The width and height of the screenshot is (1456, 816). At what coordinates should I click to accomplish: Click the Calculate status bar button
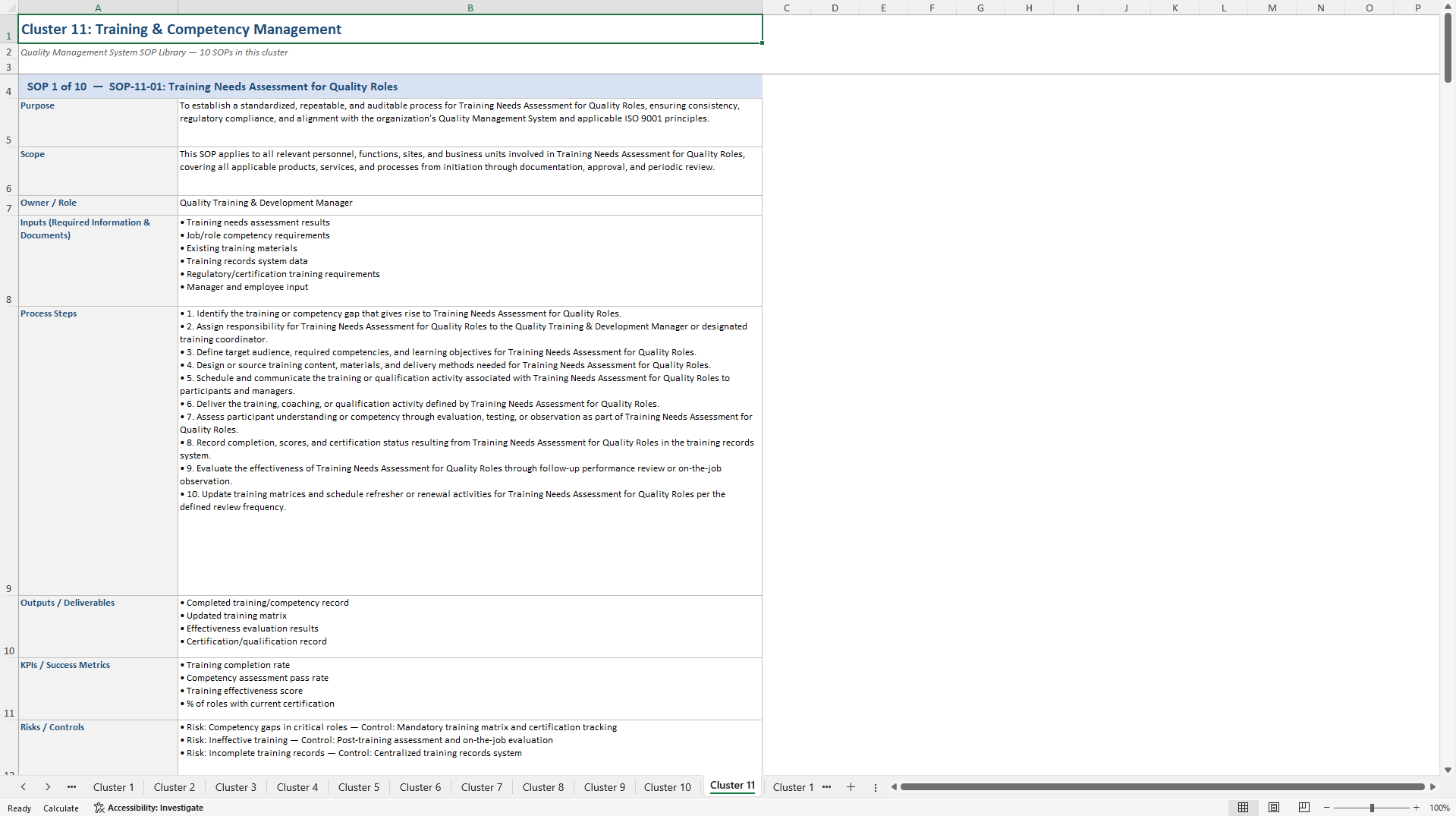click(61, 808)
